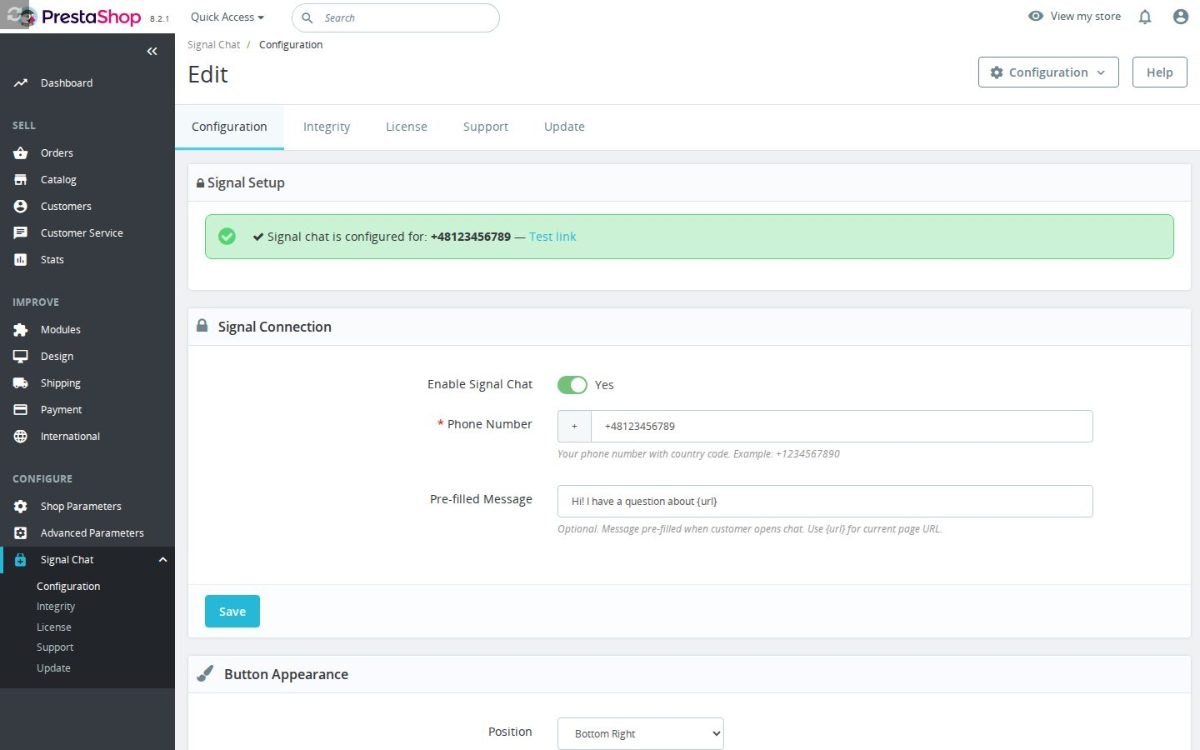The height and width of the screenshot is (750, 1200).
Task: Click the Payment card icon
Action: (x=20, y=410)
